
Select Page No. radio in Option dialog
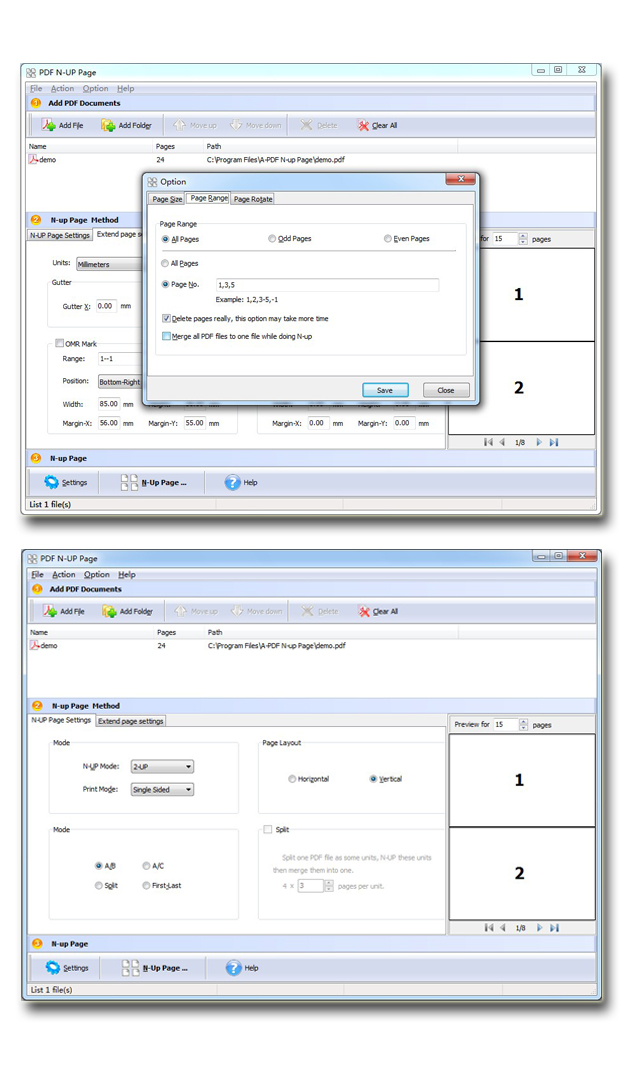[165, 284]
